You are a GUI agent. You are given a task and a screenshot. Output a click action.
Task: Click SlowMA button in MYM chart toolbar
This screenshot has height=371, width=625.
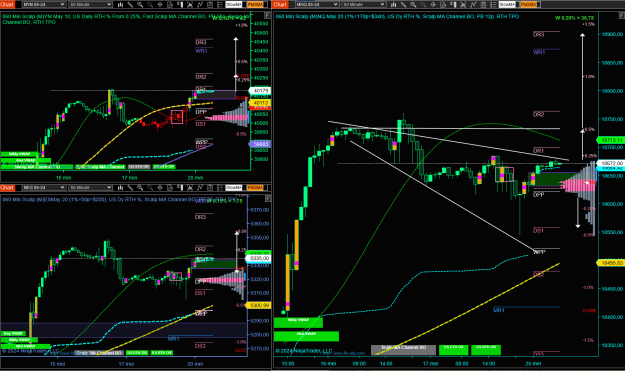pyautogui.click(x=234, y=4)
